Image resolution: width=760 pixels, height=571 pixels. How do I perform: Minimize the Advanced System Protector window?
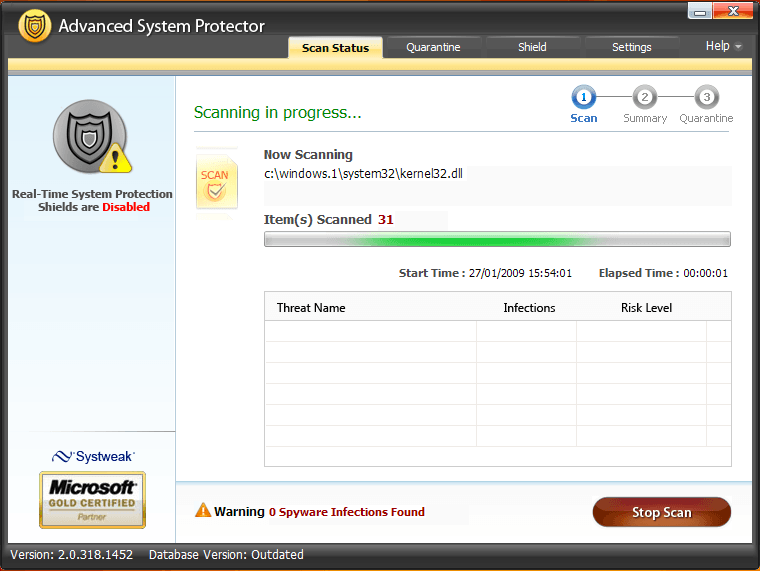[700, 11]
